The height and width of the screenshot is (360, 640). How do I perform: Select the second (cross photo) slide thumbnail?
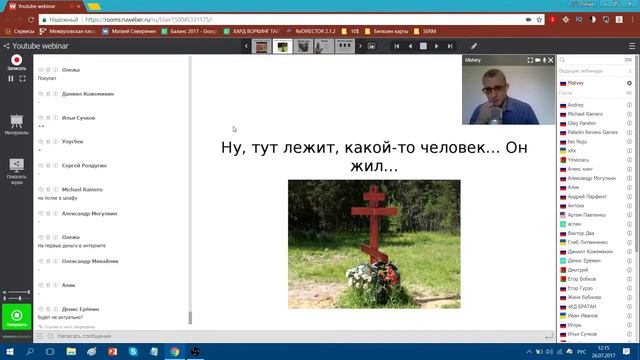[x=282, y=46]
